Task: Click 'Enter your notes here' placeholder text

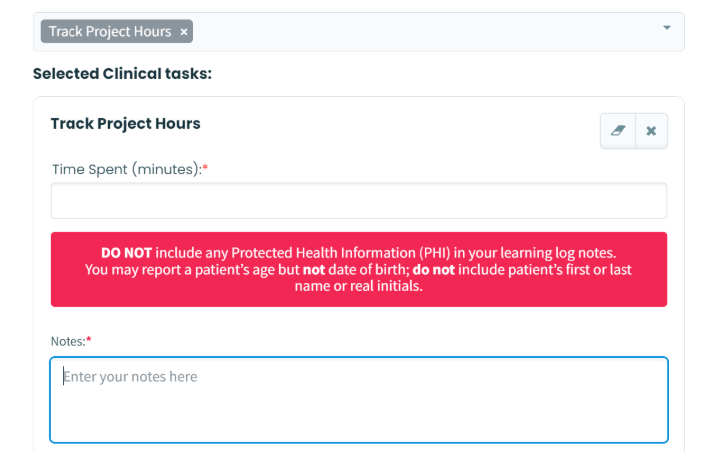Action: pyautogui.click(x=131, y=377)
